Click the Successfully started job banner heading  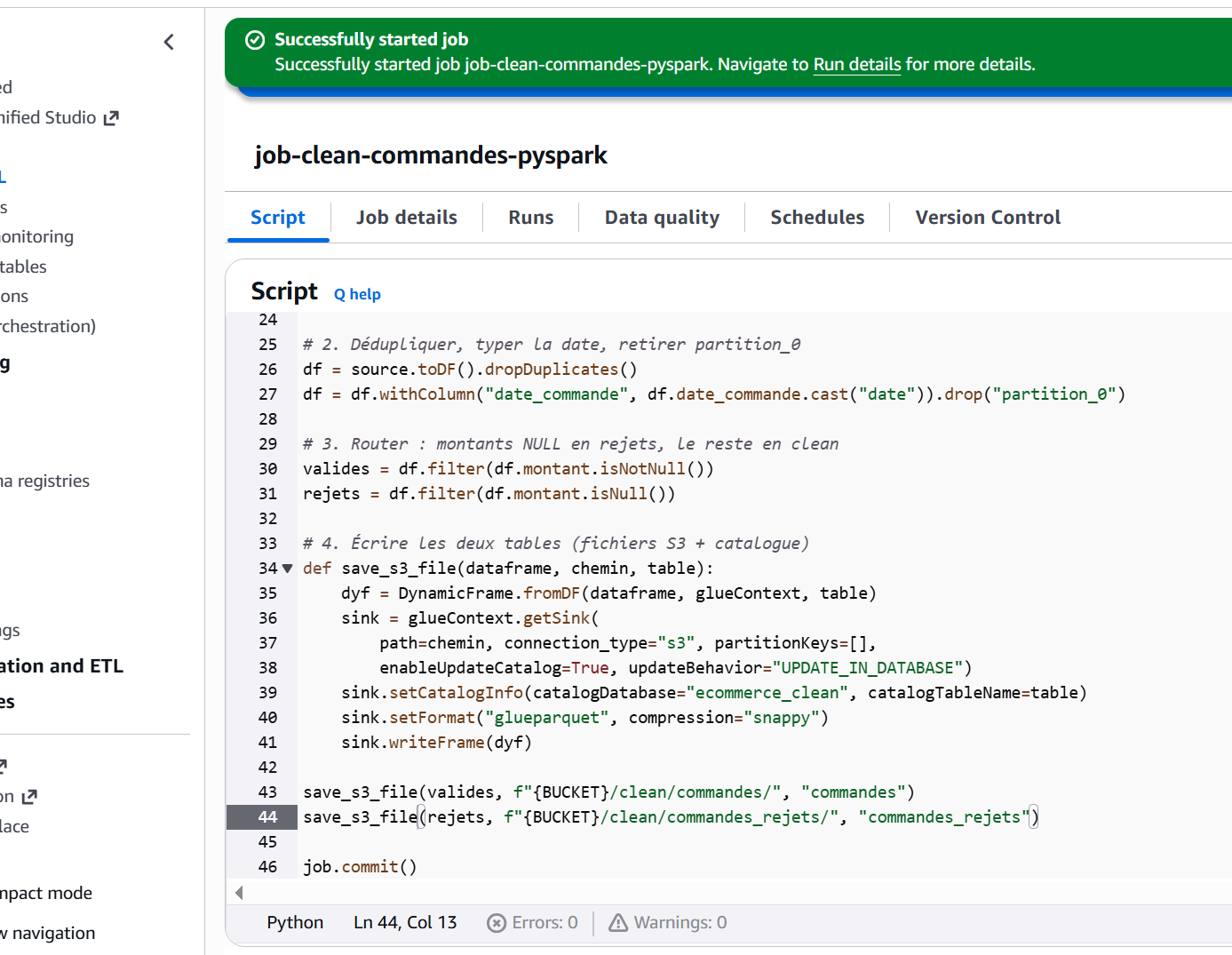click(371, 40)
